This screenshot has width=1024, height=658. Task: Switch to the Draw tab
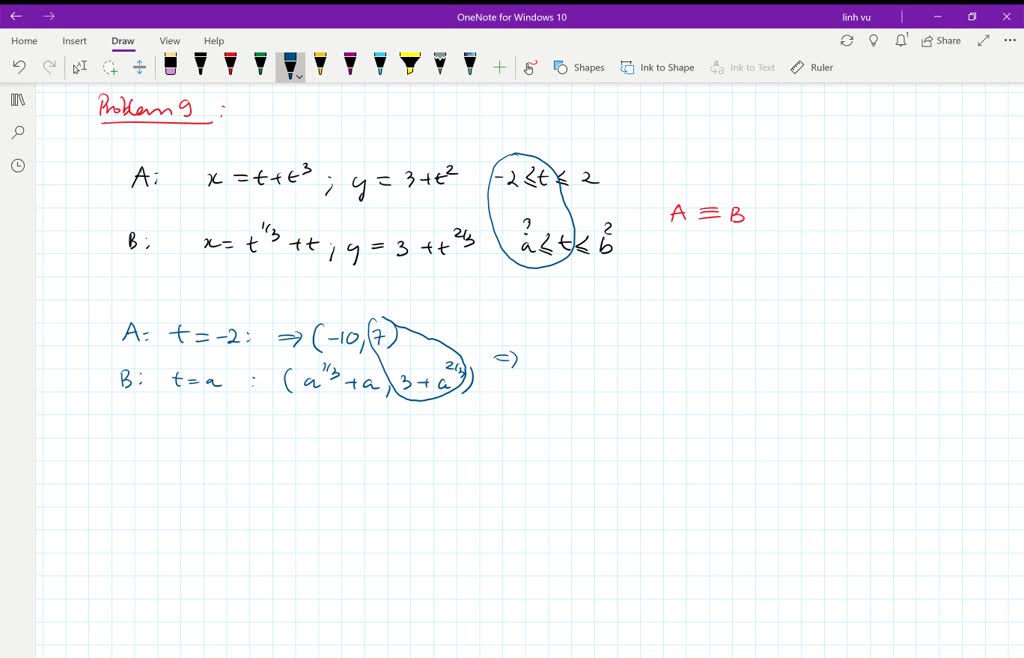[123, 40]
